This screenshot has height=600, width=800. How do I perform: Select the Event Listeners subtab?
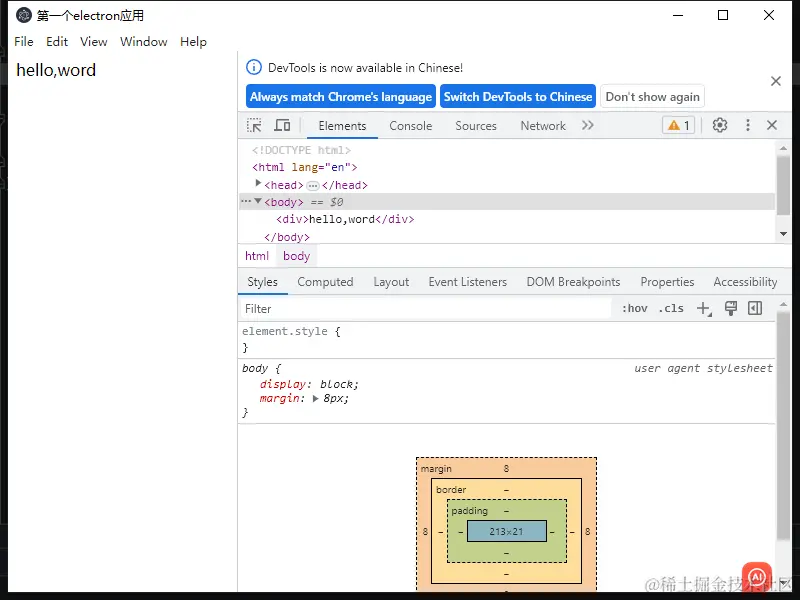[467, 282]
